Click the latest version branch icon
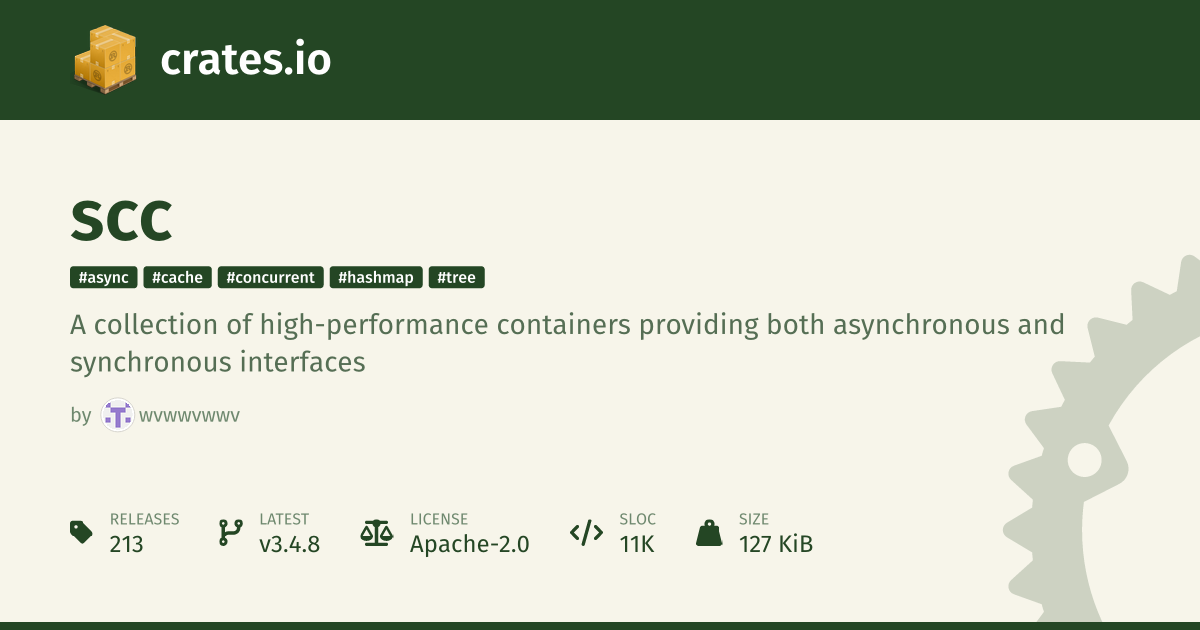The height and width of the screenshot is (630, 1200). tap(230, 532)
